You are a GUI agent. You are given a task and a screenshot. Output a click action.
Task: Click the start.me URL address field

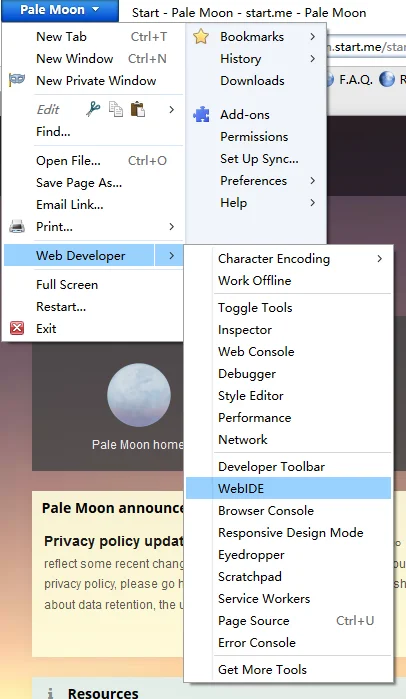tap(365, 47)
